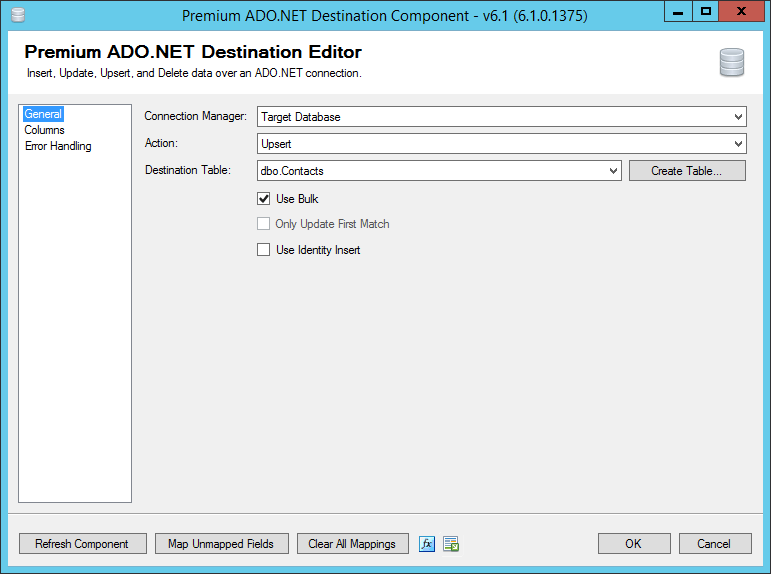Select the General page

[43, 114]
